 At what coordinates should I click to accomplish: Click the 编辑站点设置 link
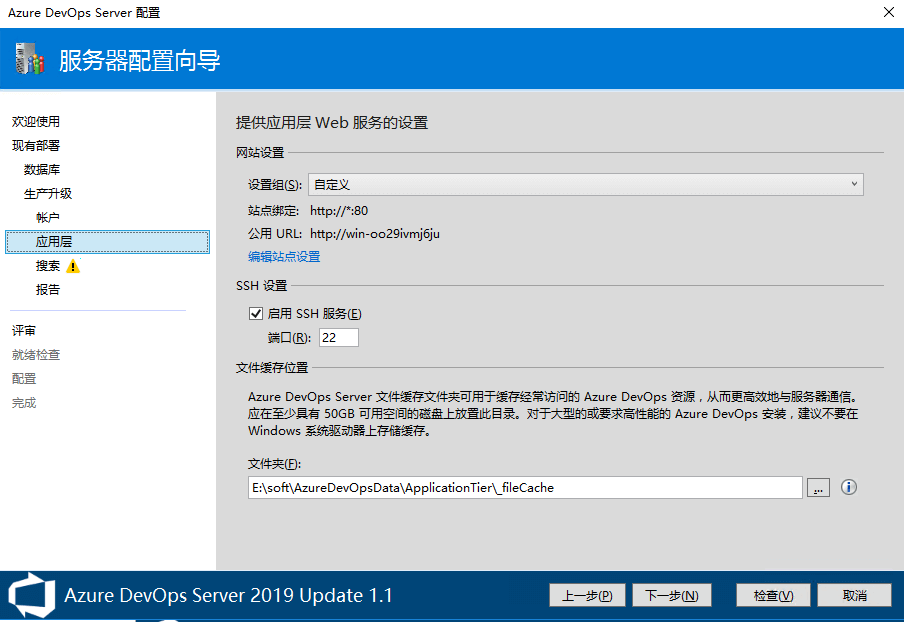click(284, 257)
